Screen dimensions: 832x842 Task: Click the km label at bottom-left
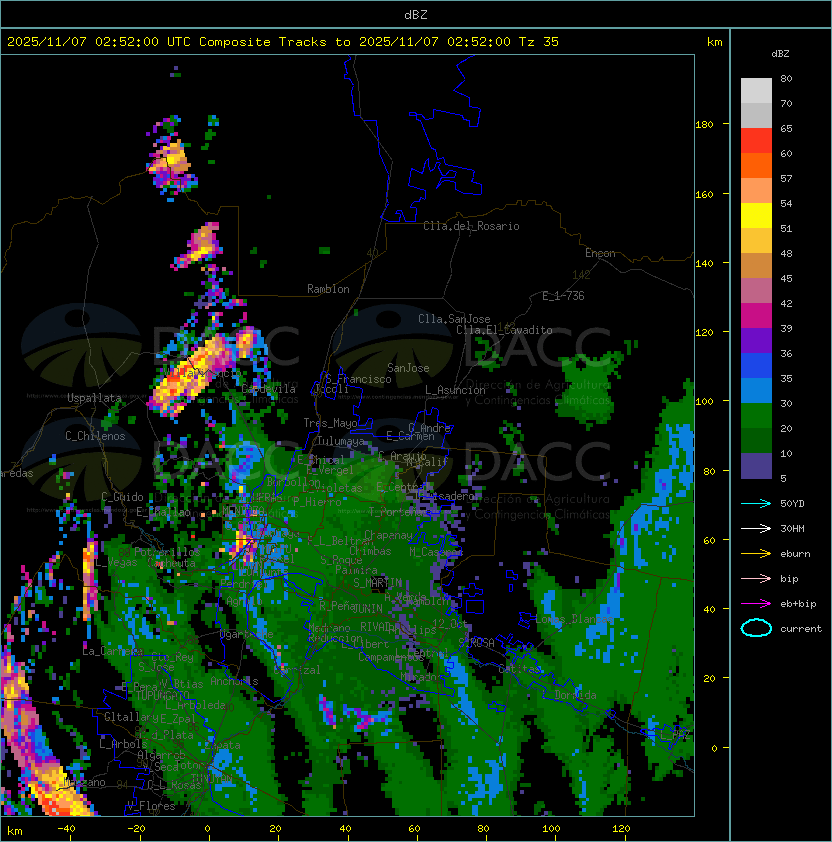15,831
